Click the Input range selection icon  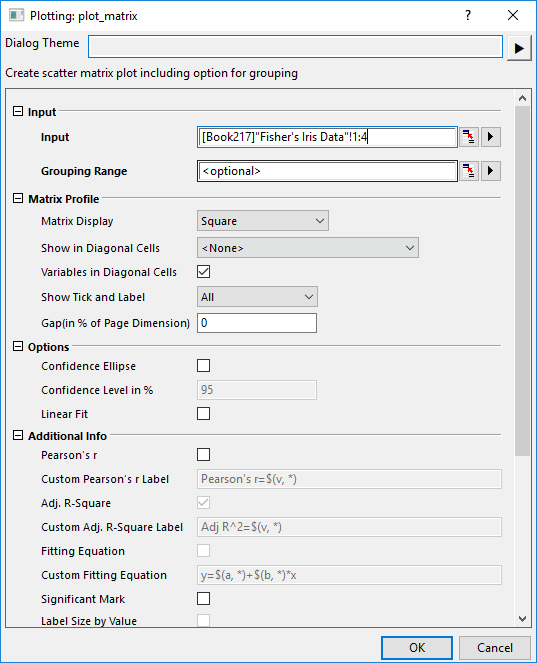[x=469, y=137]
